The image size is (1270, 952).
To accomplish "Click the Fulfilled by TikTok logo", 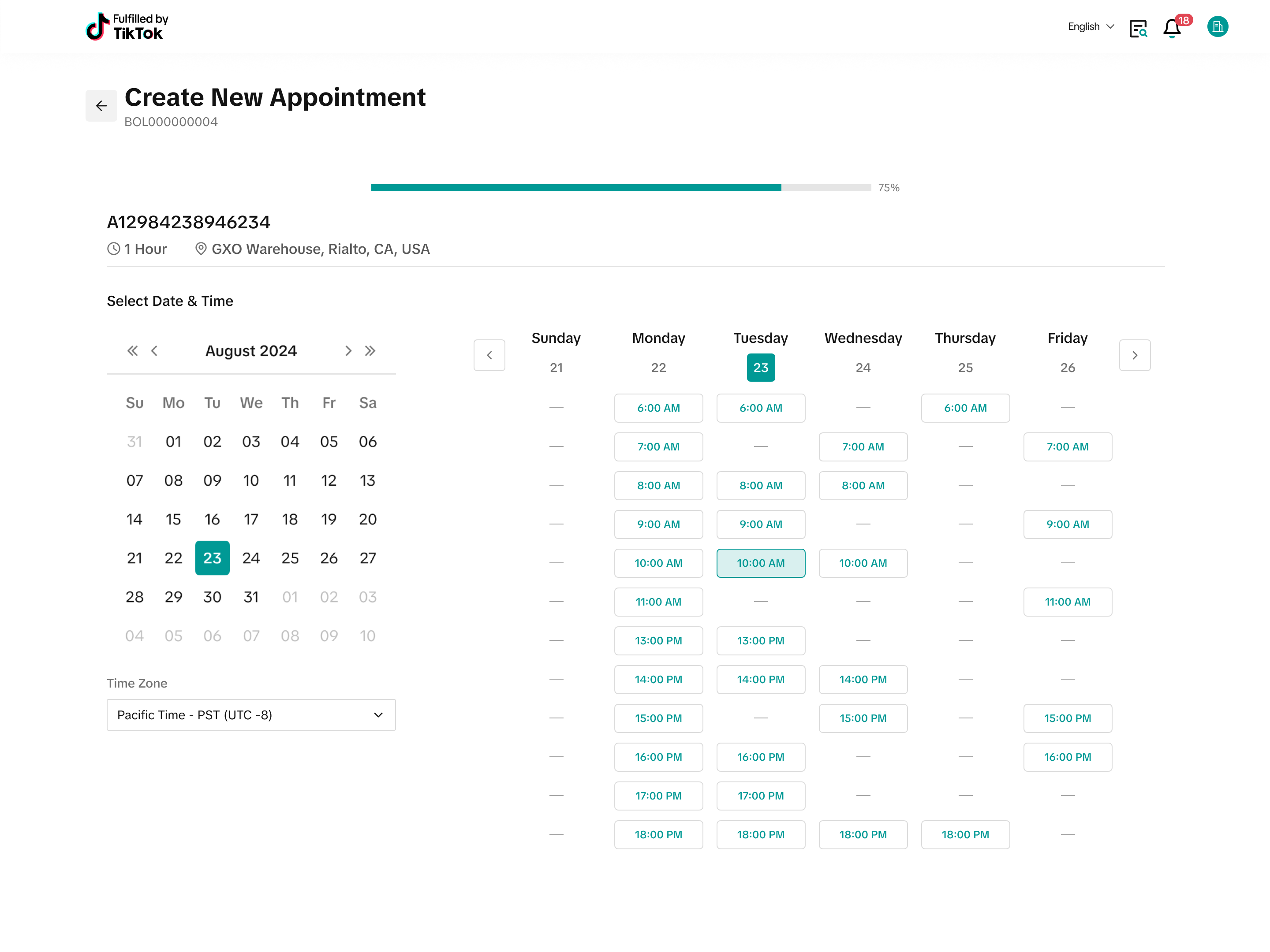I will click(127, 26).
